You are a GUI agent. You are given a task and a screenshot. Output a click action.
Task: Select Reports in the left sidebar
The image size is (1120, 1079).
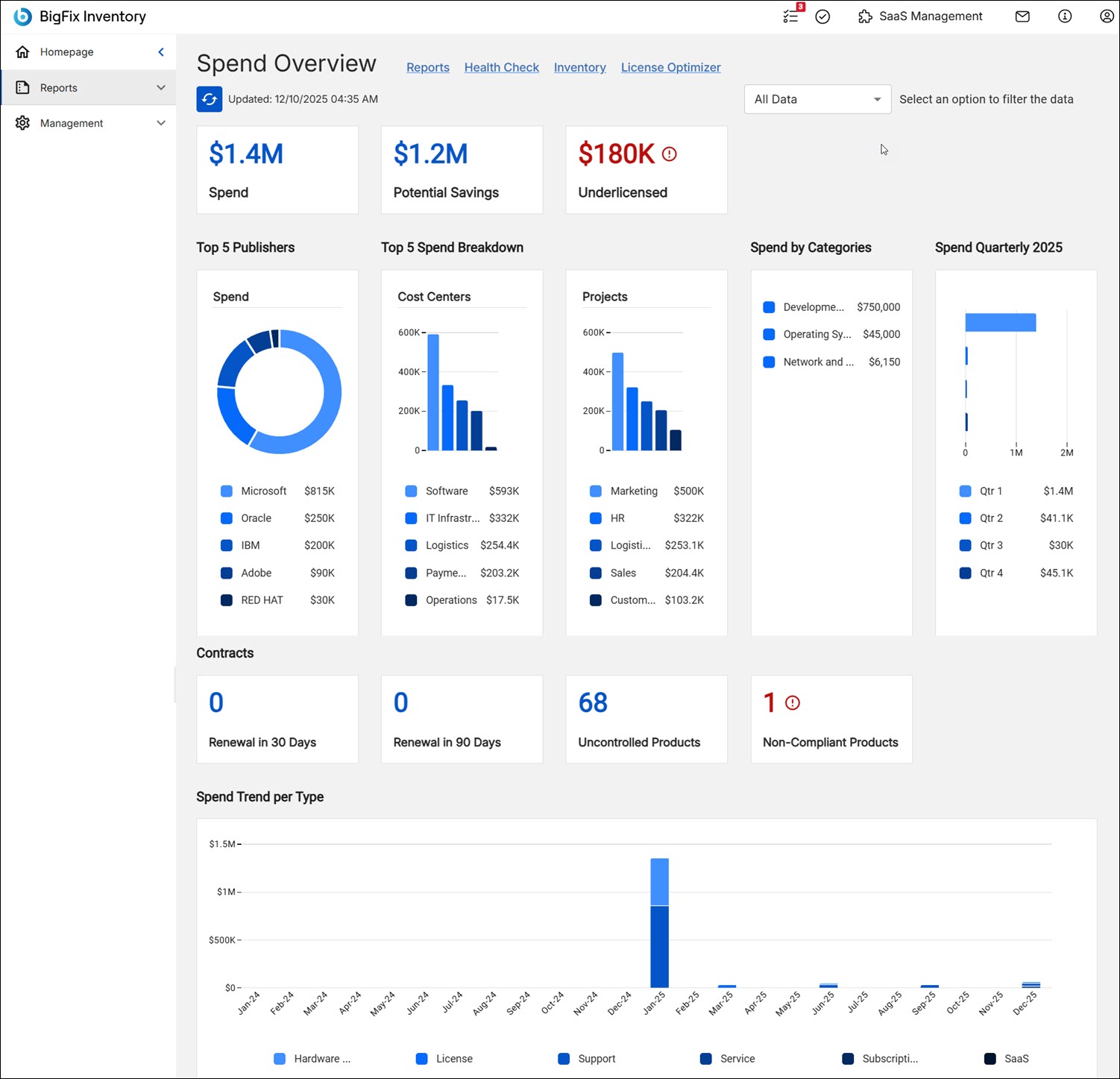click(89, 87)
